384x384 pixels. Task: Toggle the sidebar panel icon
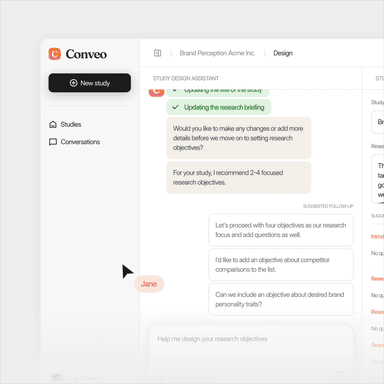157,53
